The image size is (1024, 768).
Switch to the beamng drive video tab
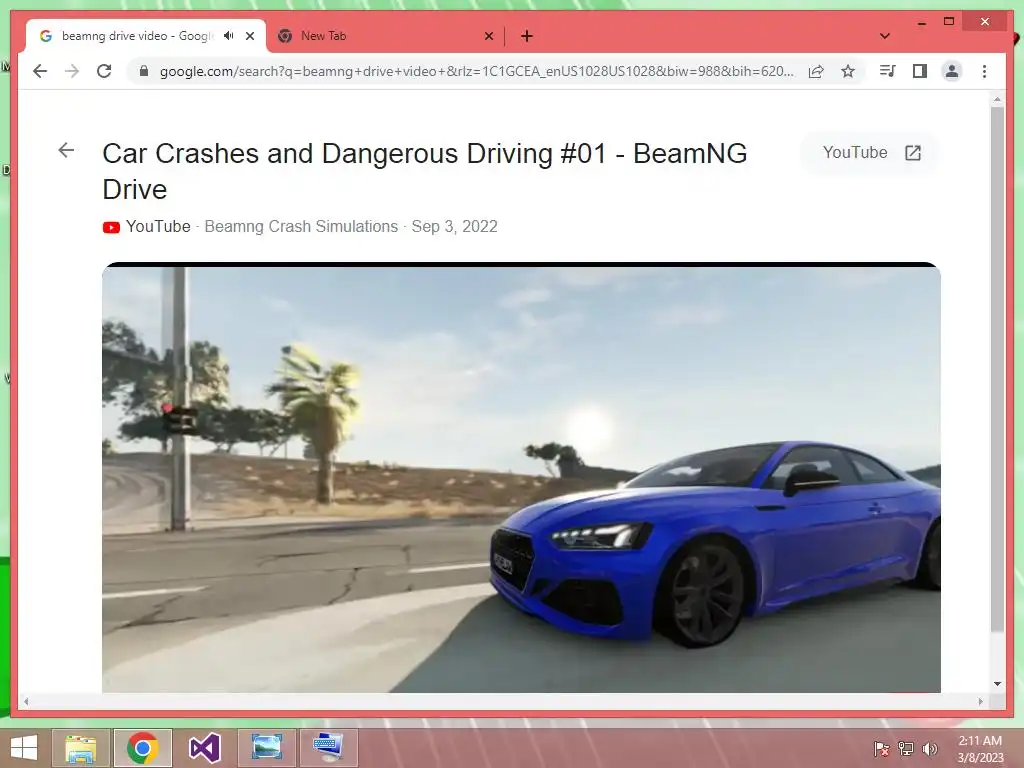(146, 36)
